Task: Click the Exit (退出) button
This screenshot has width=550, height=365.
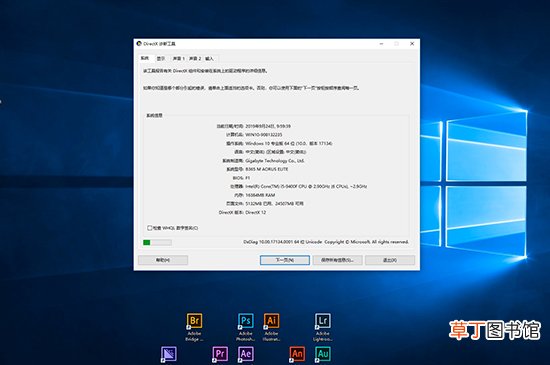Action: tap(390, 260)
